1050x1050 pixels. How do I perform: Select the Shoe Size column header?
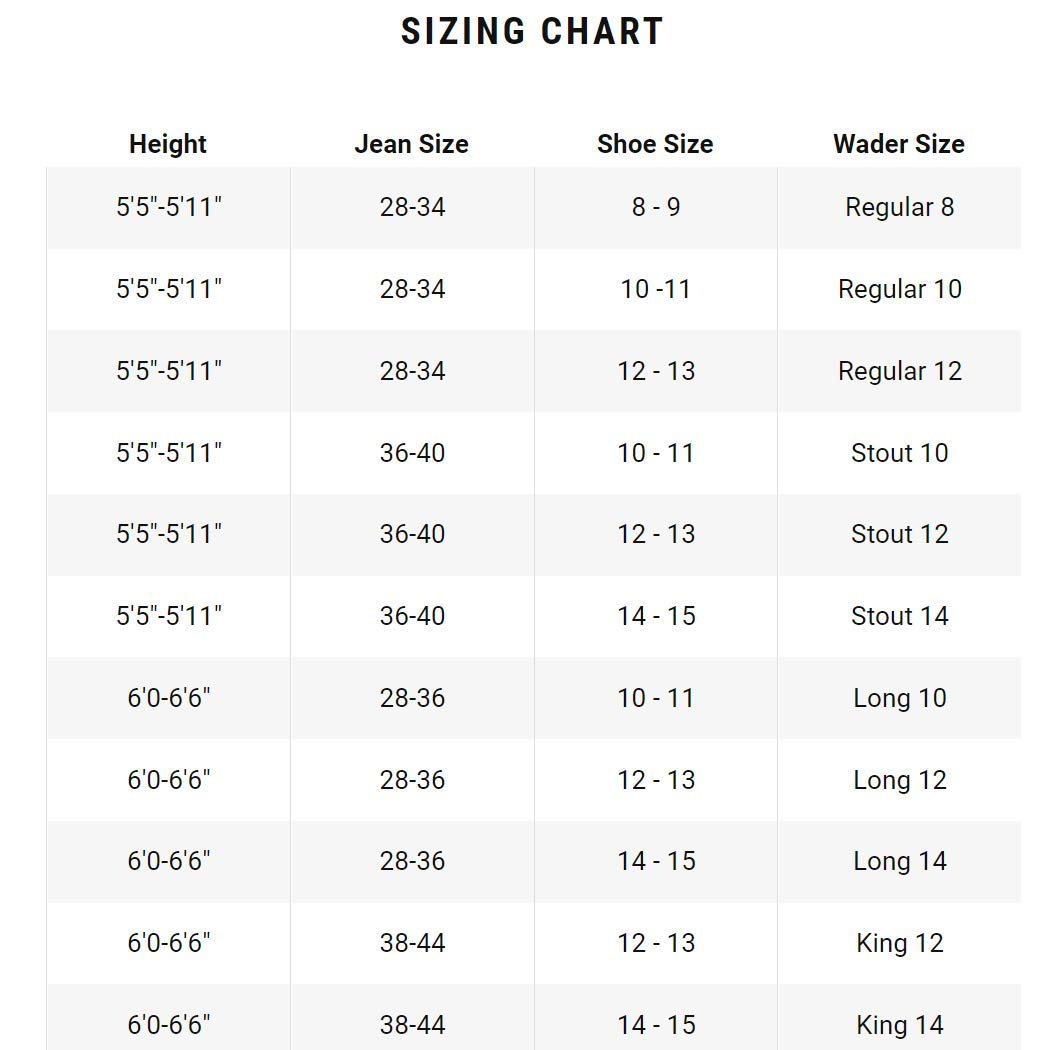click(x=656, y=144)
